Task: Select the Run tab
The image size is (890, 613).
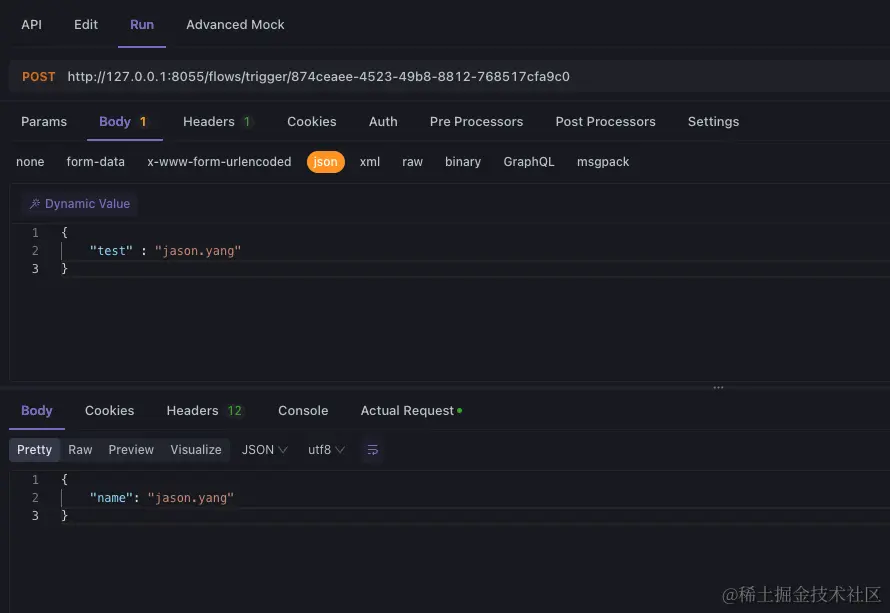Action: click(142, 24)
